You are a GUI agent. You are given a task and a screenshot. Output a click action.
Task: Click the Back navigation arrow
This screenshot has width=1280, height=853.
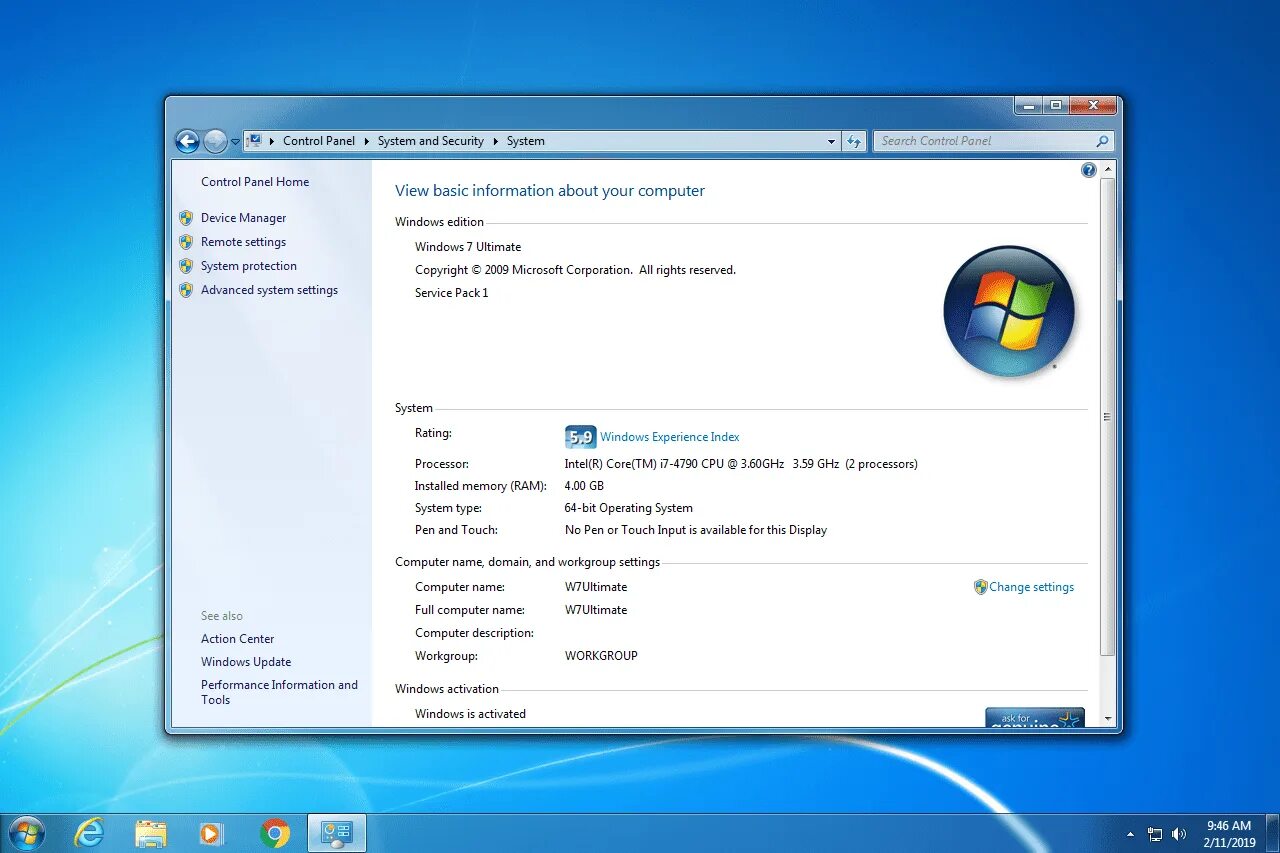click(x=187, y=142)
